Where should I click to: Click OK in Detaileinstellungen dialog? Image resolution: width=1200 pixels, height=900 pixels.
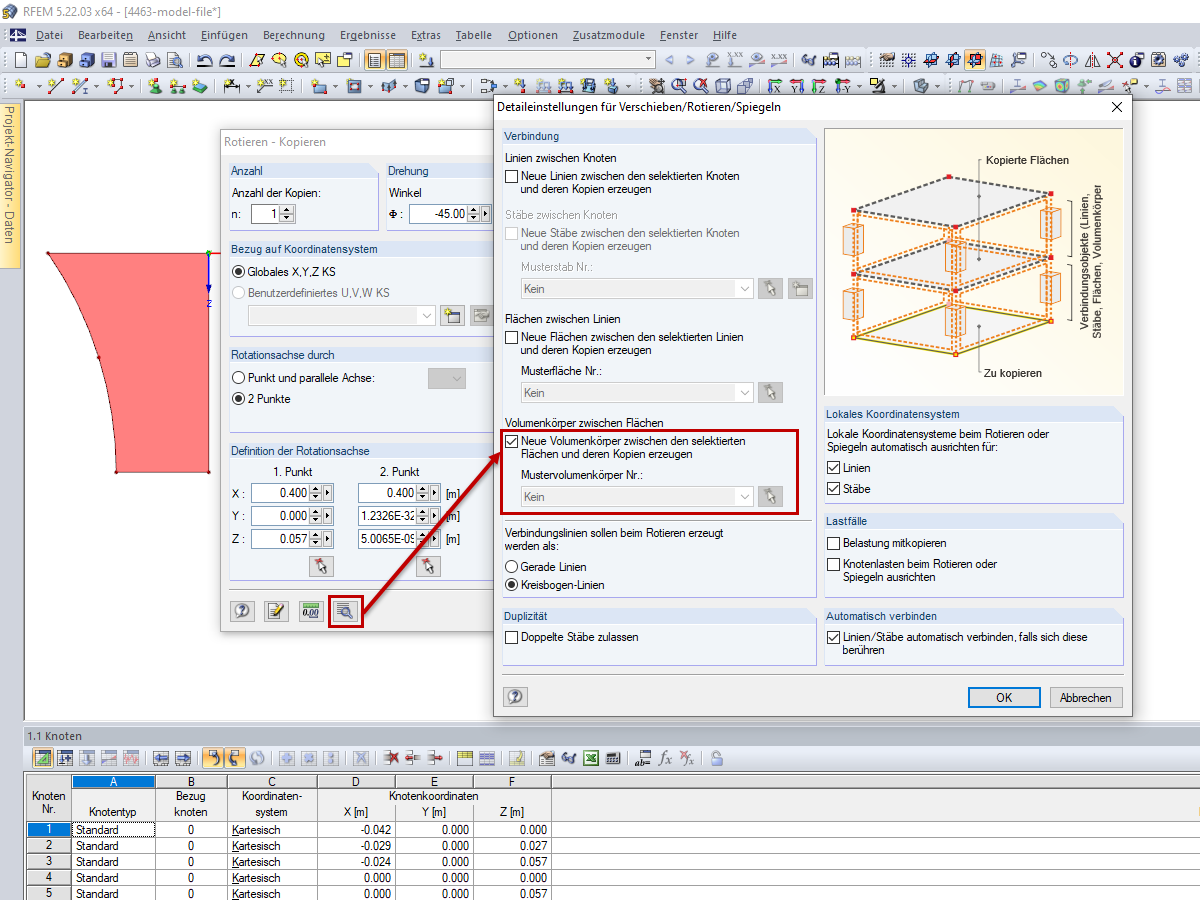pos(1004,697)
